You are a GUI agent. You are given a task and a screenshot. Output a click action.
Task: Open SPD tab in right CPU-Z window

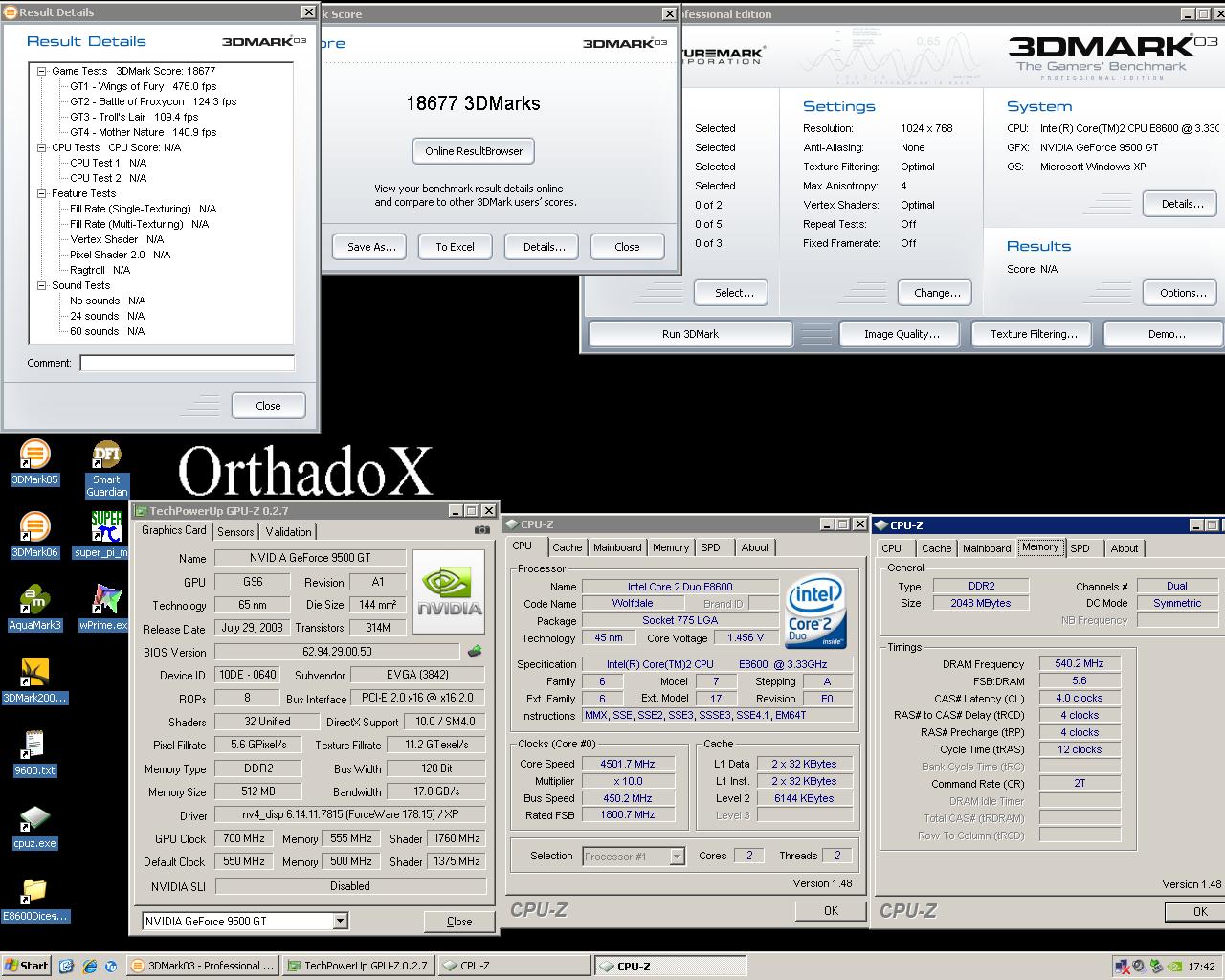pyautogui.click(x=1080, y=548)
